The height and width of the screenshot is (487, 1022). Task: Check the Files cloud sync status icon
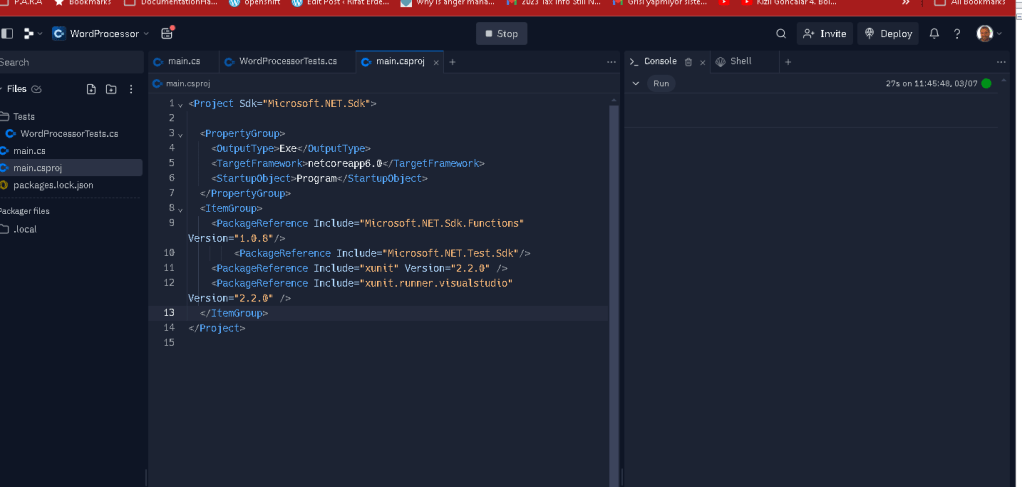coord(36,89)
